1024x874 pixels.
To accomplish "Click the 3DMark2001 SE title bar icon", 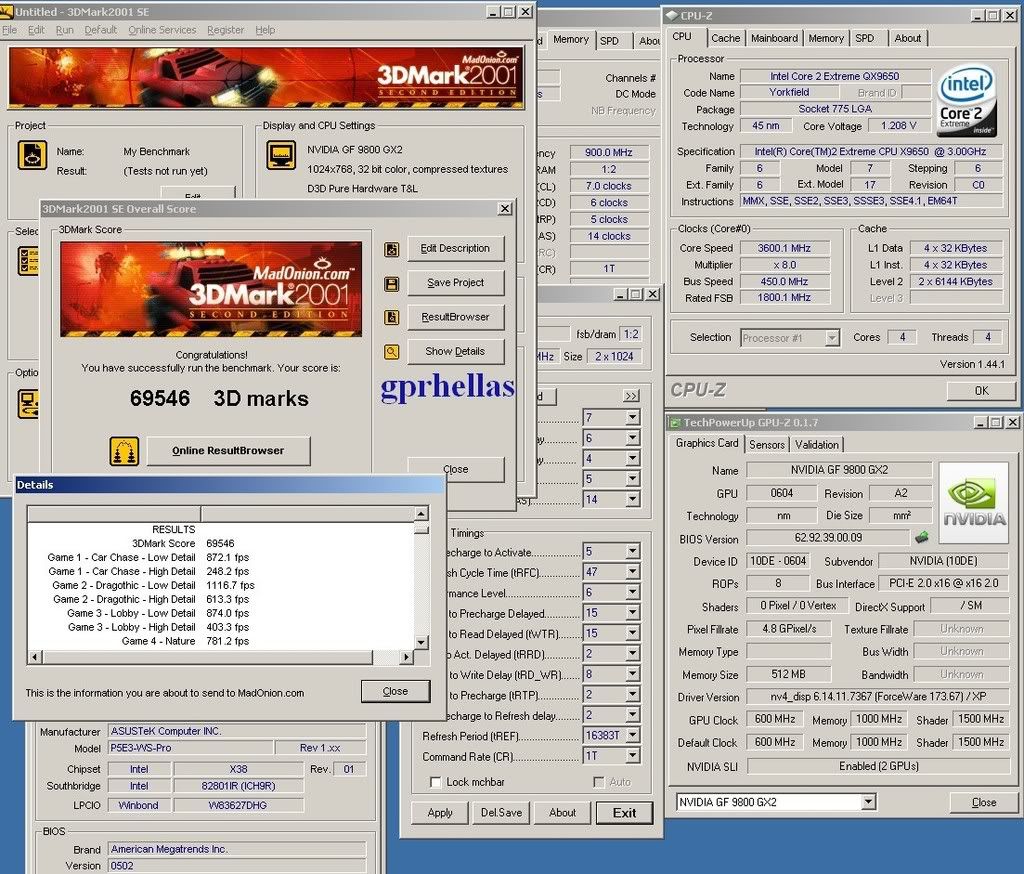I will [7, 11].
